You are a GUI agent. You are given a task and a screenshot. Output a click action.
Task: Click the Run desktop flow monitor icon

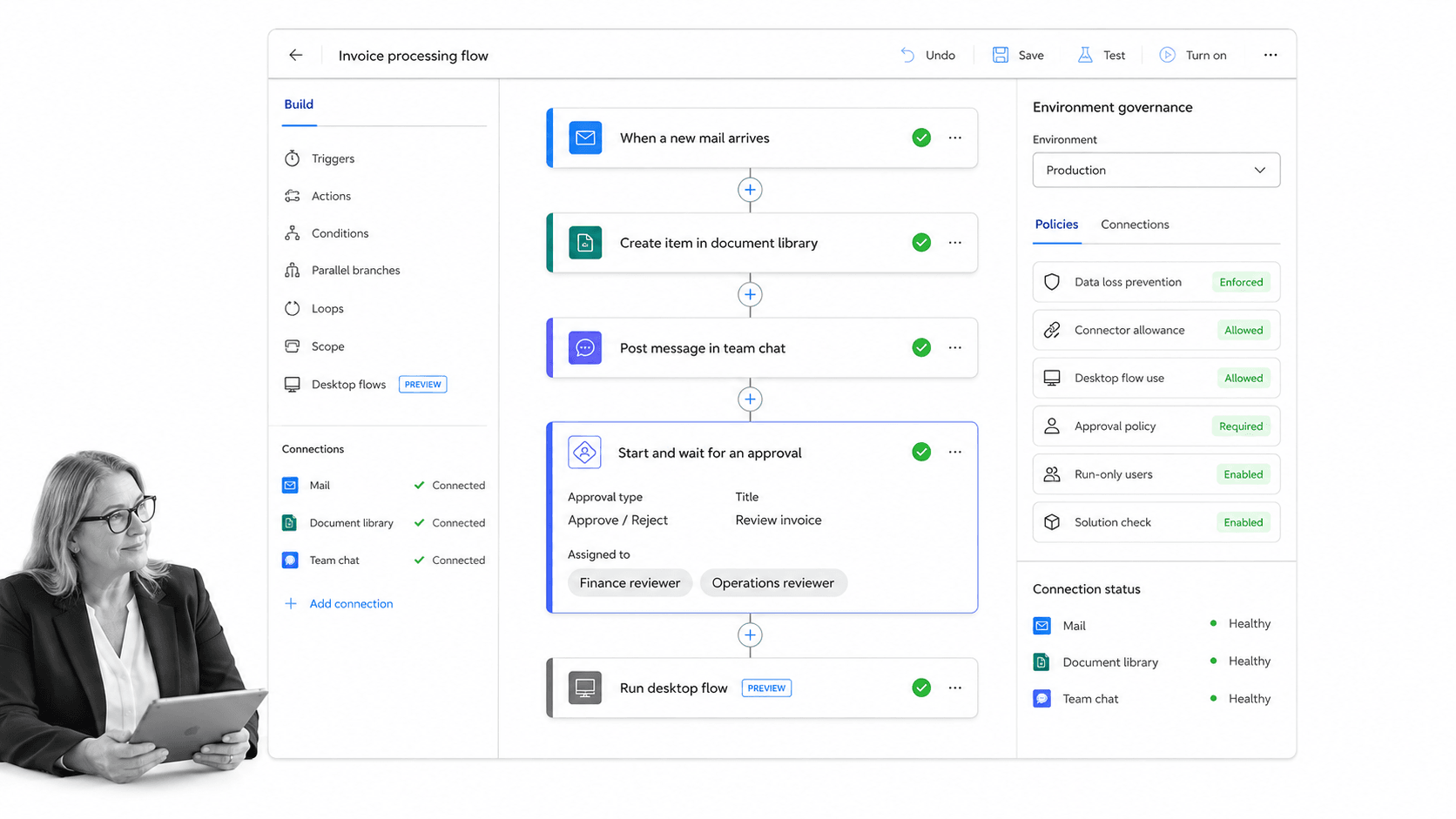[x=585, y=688]
